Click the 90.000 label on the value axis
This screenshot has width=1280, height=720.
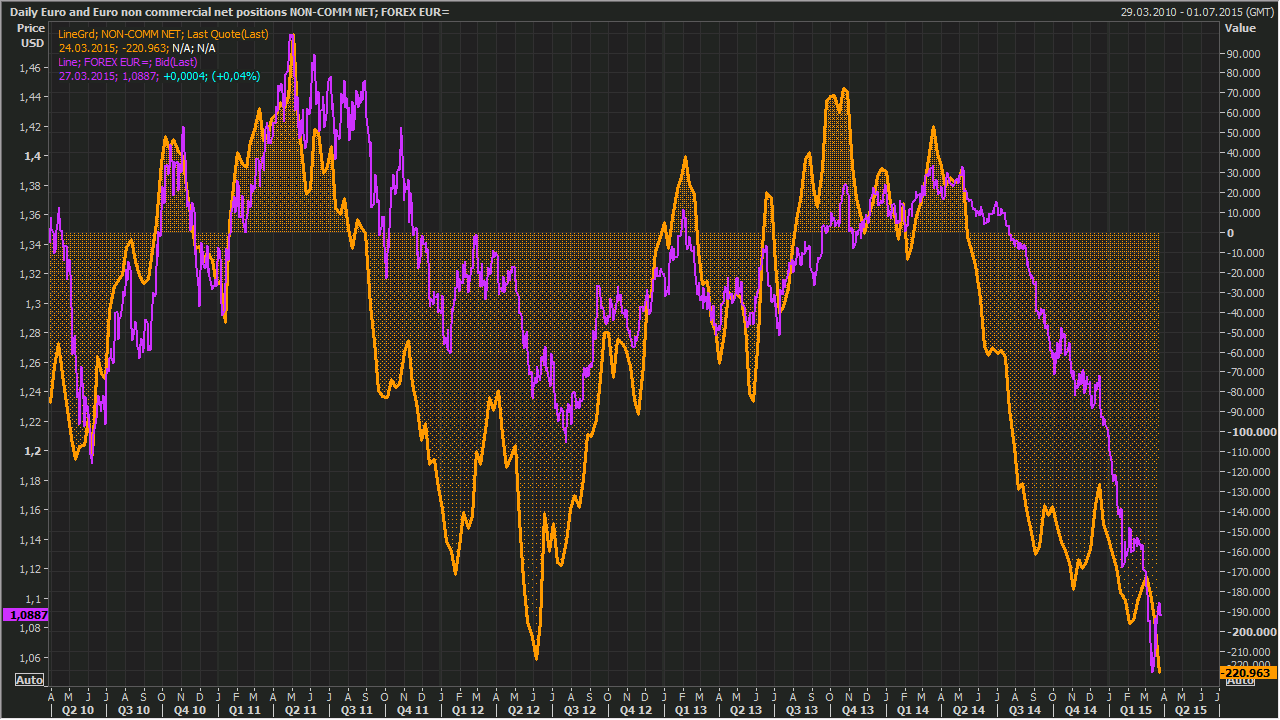tap(1244, 53)
